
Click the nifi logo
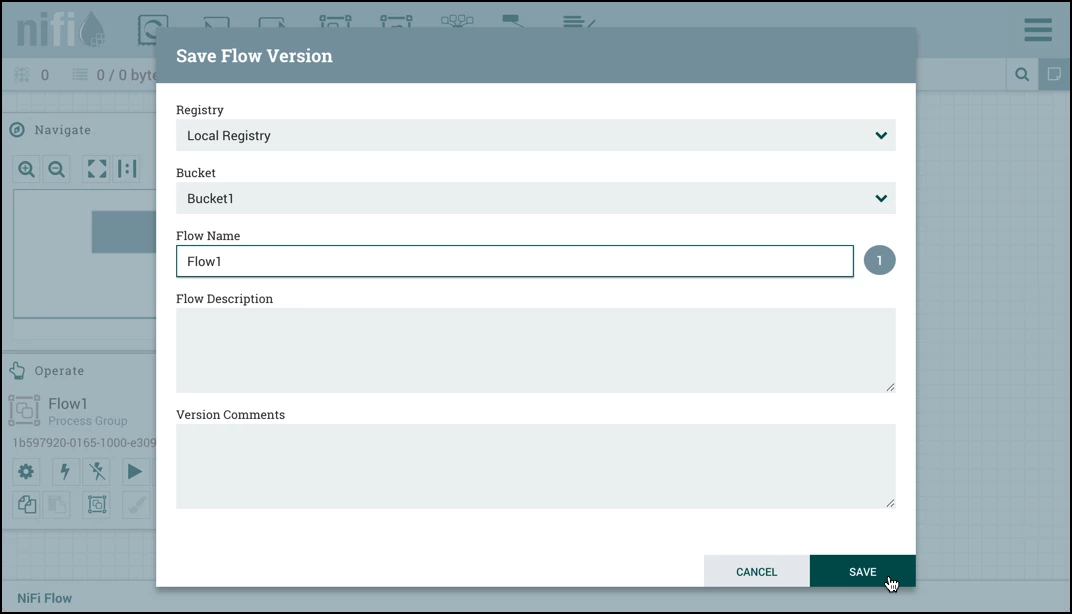60,30
